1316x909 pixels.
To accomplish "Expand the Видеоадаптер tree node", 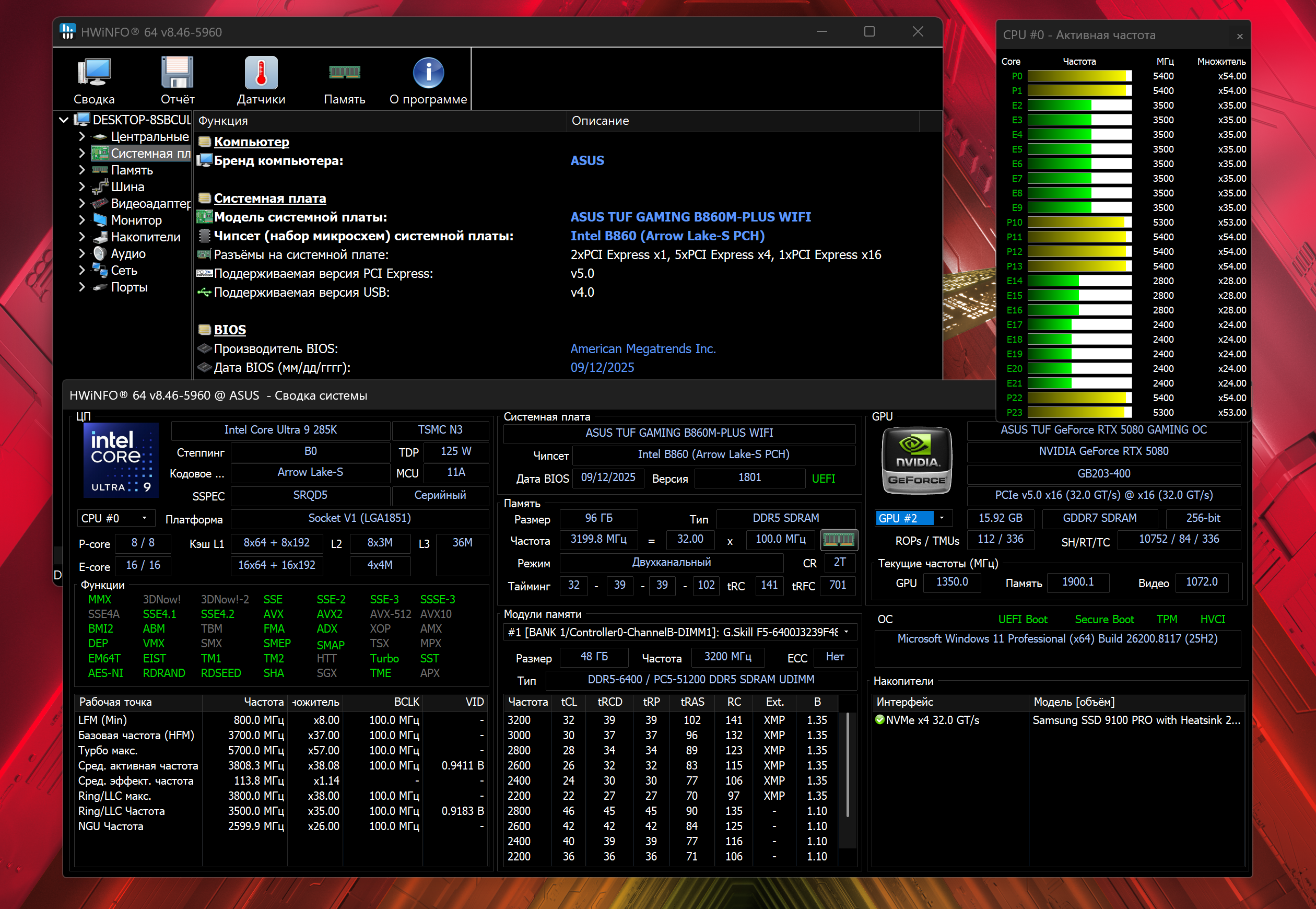I will pos(82,203).
